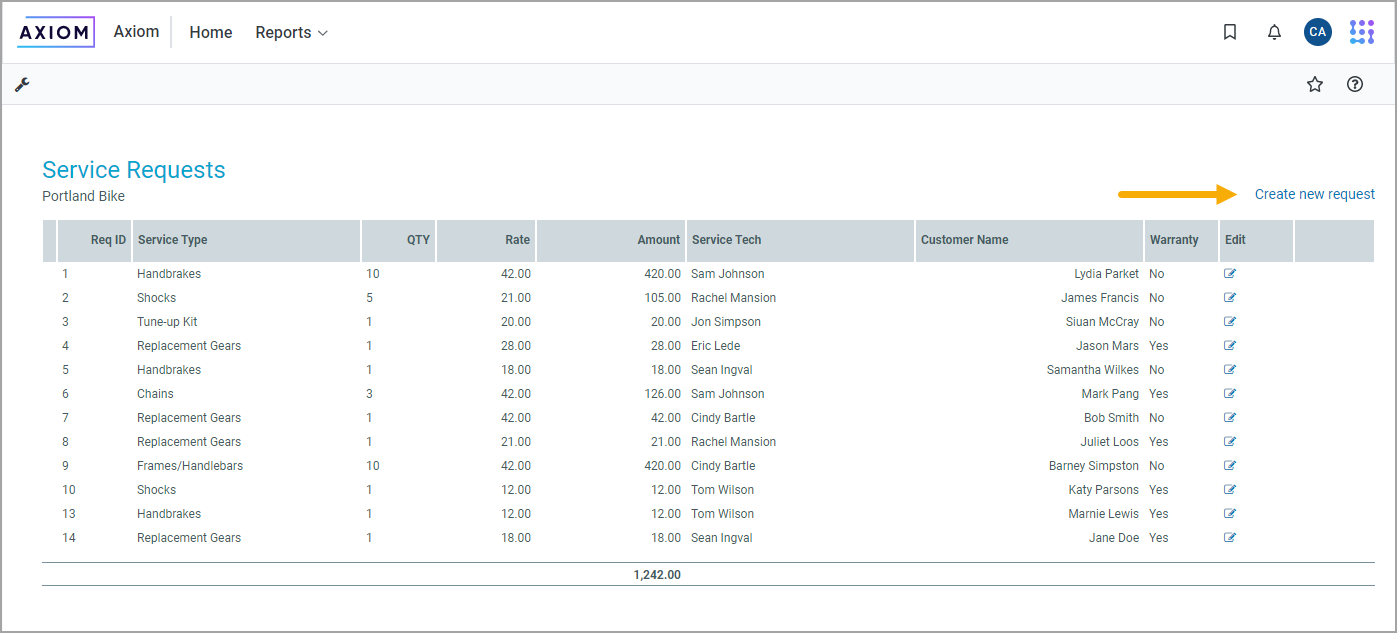Go to the Home menu item
Image resolution: width=1397 pixels, height=633 pixels.
click(x=211, y=33)
